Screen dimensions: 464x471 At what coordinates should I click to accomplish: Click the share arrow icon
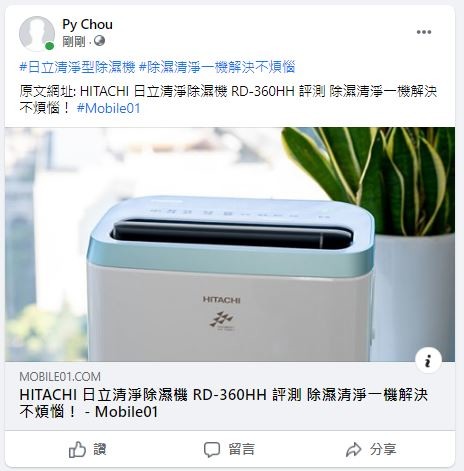[354, 449]
